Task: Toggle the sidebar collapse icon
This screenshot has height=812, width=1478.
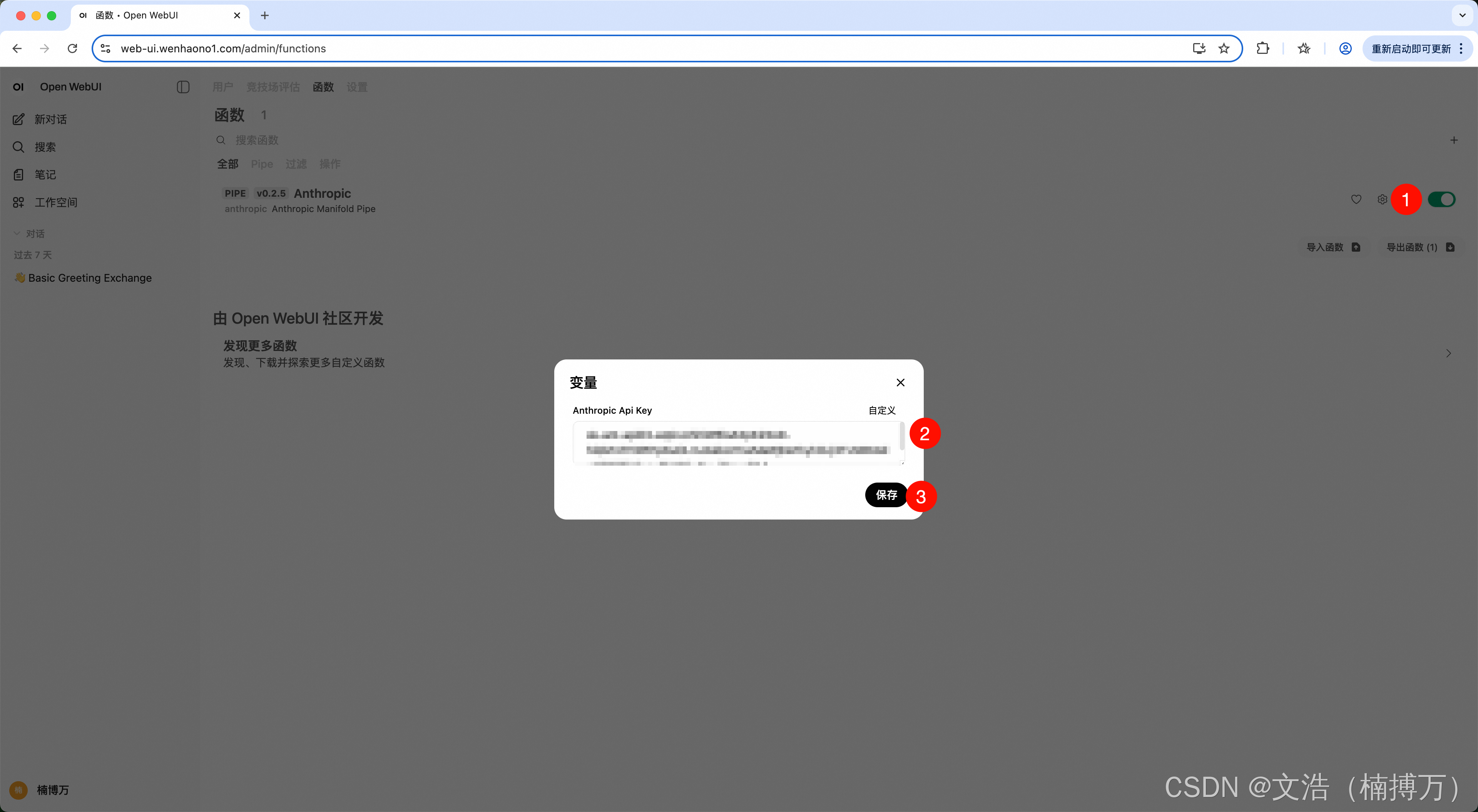Action: [183, 87]
